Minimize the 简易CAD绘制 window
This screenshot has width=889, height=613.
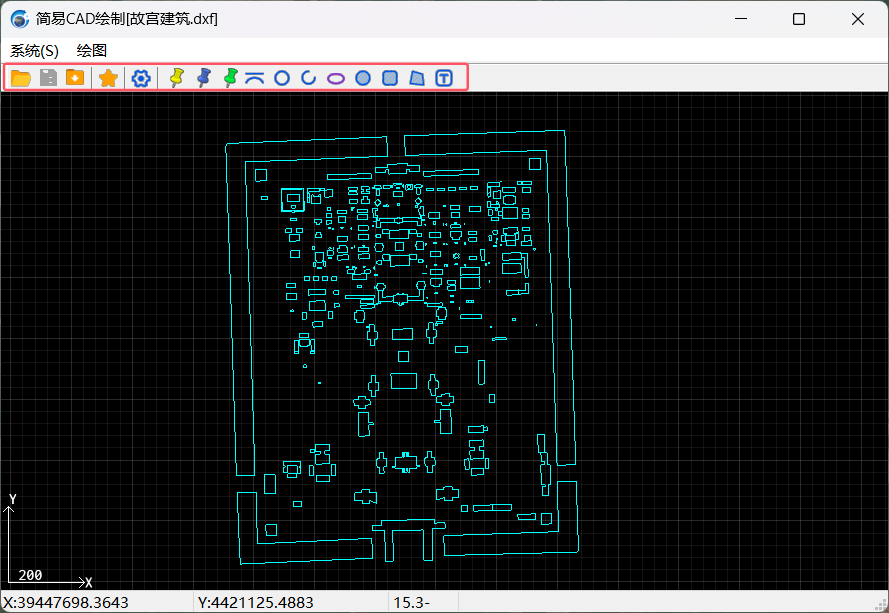tap(741, 19)
